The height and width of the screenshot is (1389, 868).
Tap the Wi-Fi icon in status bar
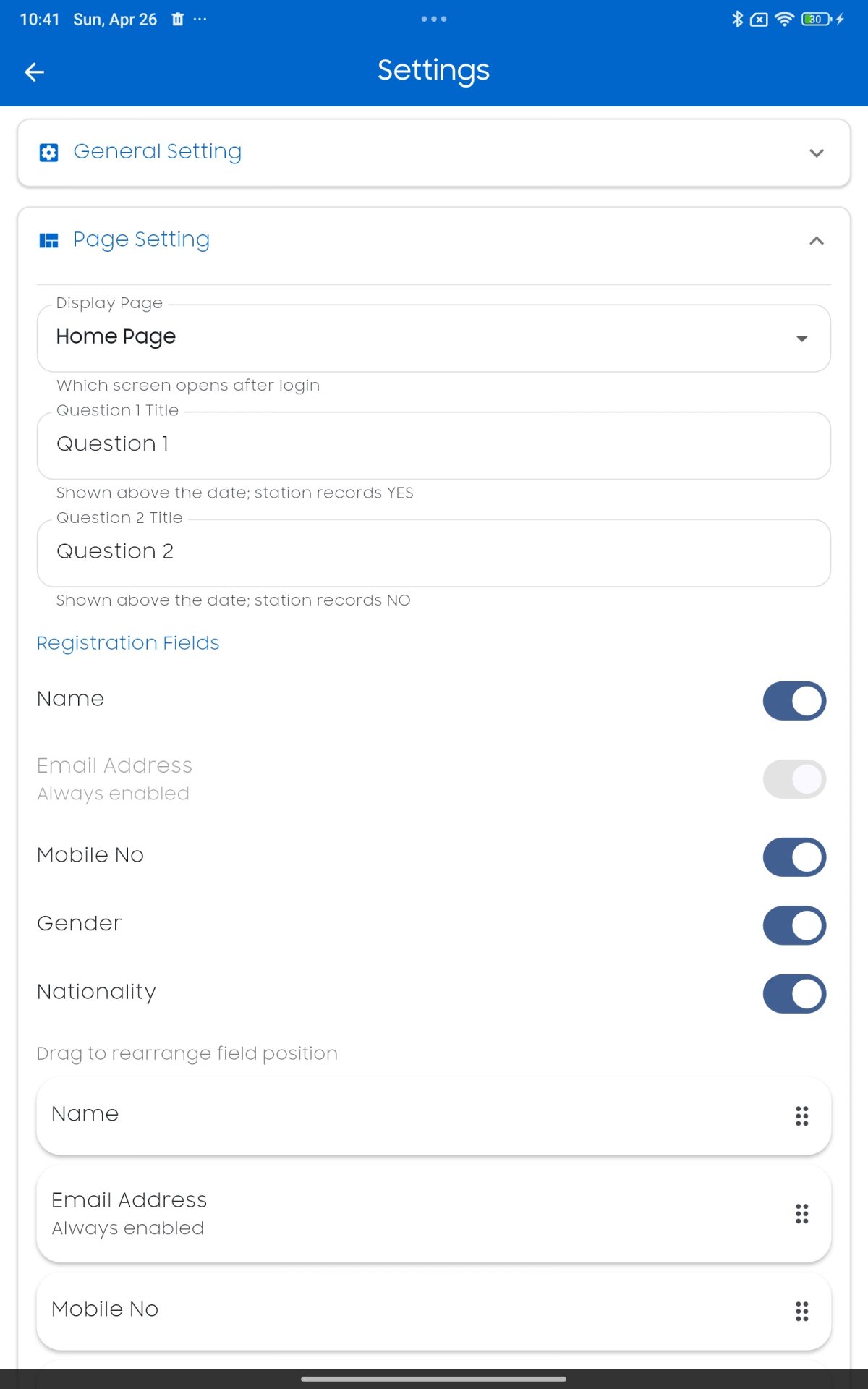(784, 20)
